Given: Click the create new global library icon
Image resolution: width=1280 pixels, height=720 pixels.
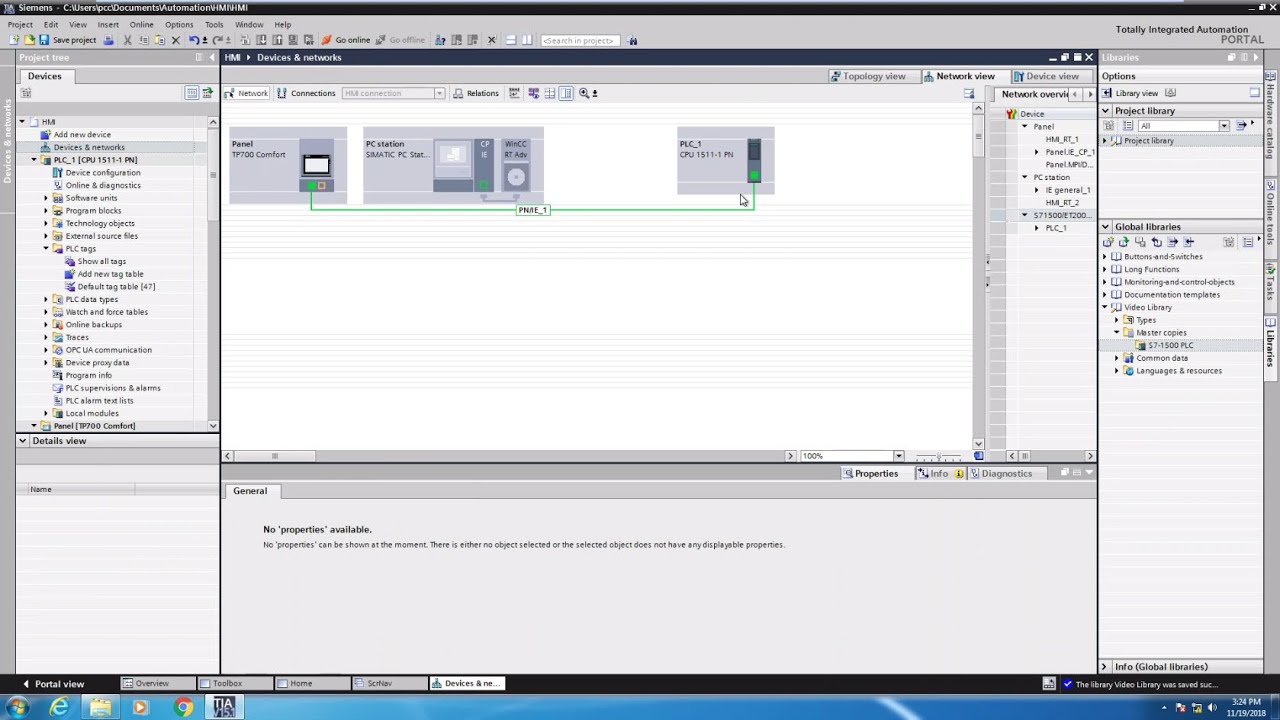Looking at the screenshot, I should [1108, 242].
